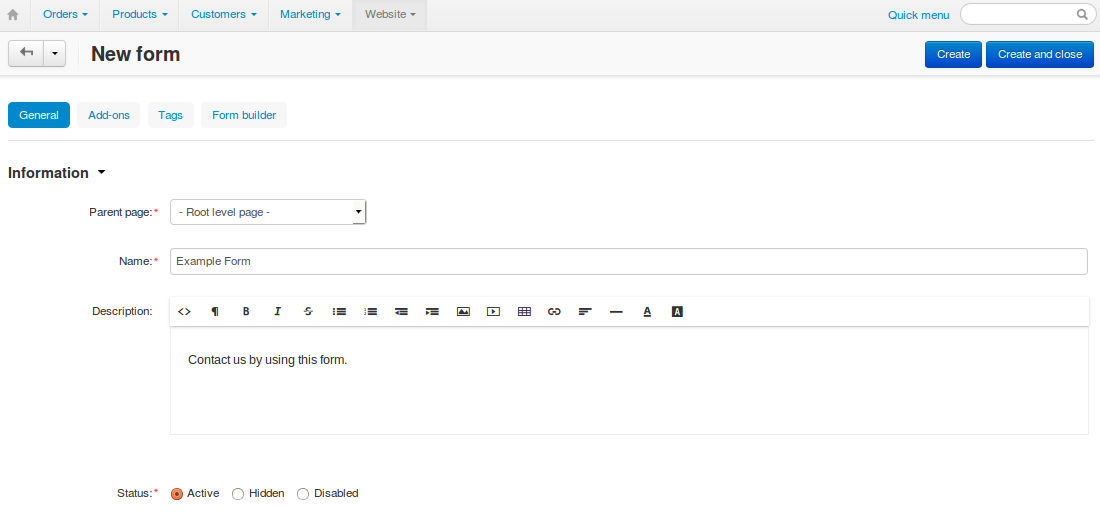
Task: Open text alignment options
Action: [x=585, y=312]
